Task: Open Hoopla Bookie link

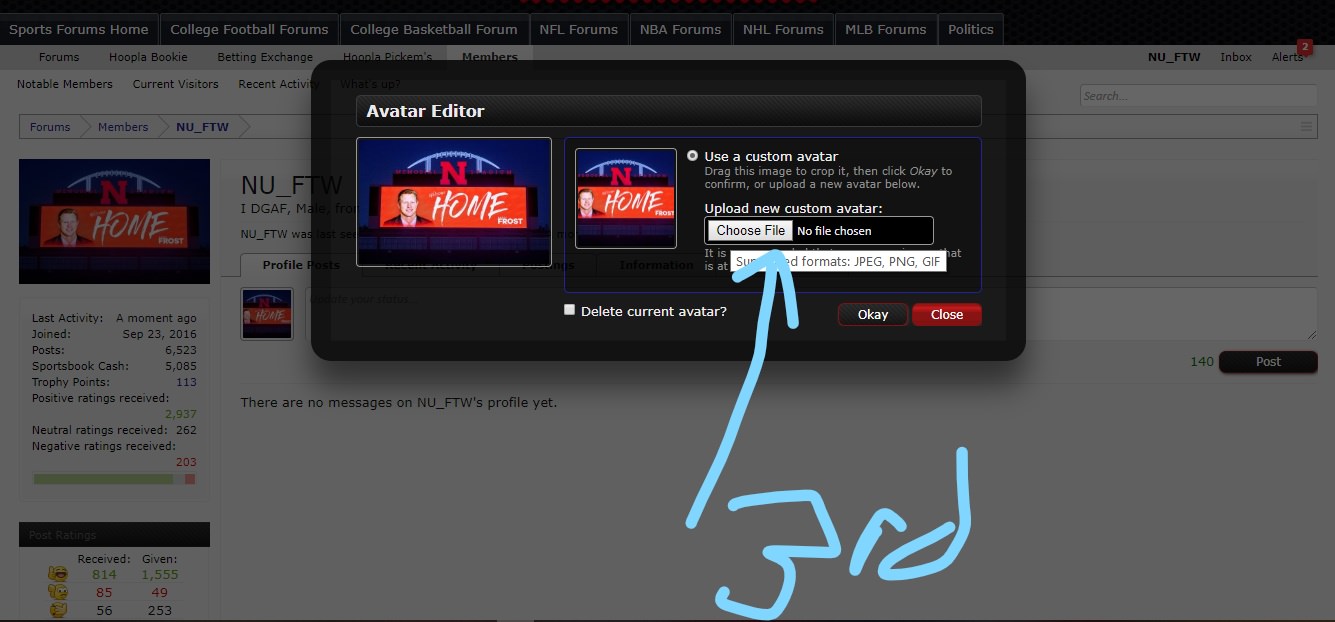Action: [148, 57]
